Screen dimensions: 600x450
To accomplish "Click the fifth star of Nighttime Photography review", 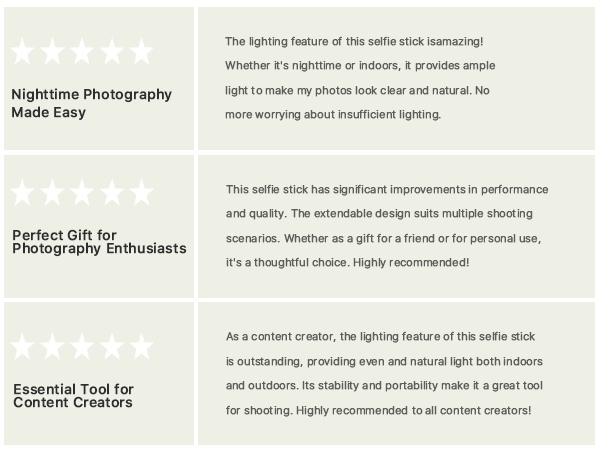I will [x=141, y=52].
